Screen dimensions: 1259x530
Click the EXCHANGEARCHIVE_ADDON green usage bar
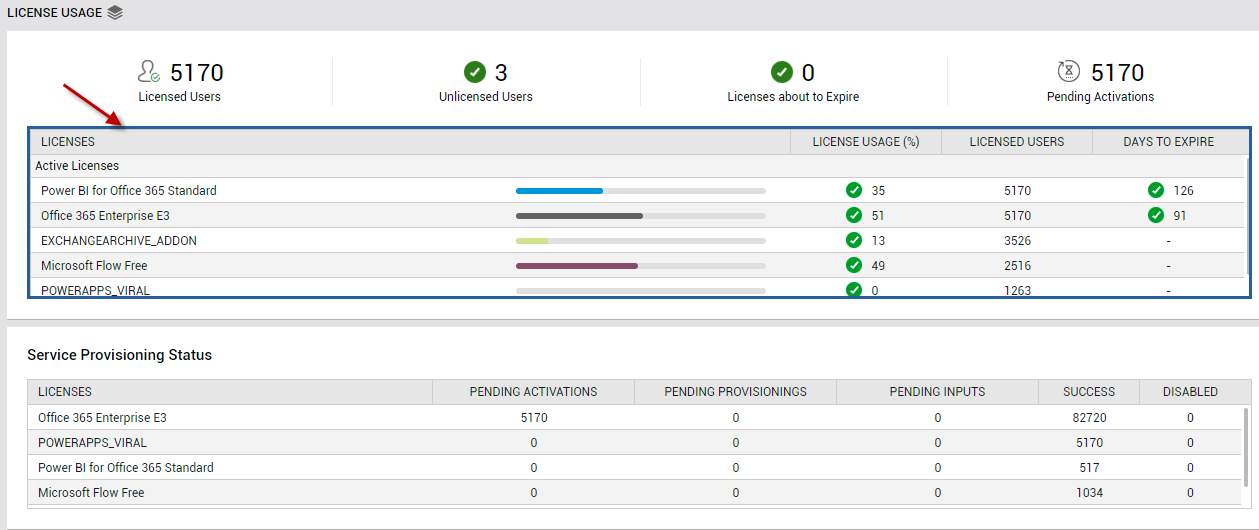(532, 240)
